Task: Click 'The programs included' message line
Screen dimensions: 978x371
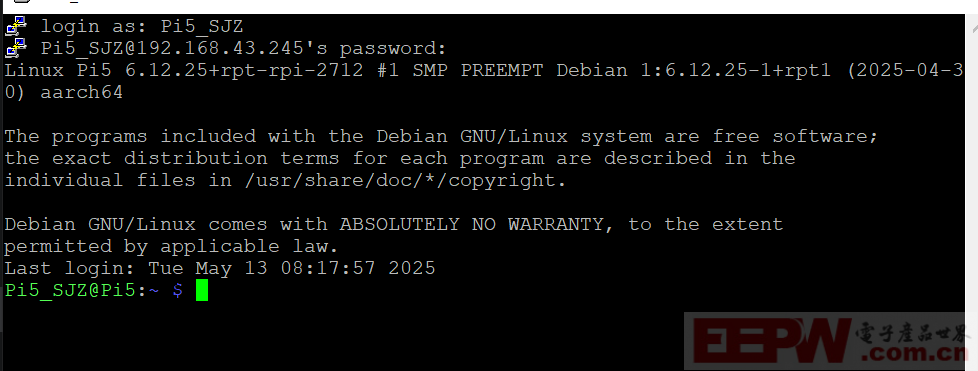Action: (x=441, y=136)
